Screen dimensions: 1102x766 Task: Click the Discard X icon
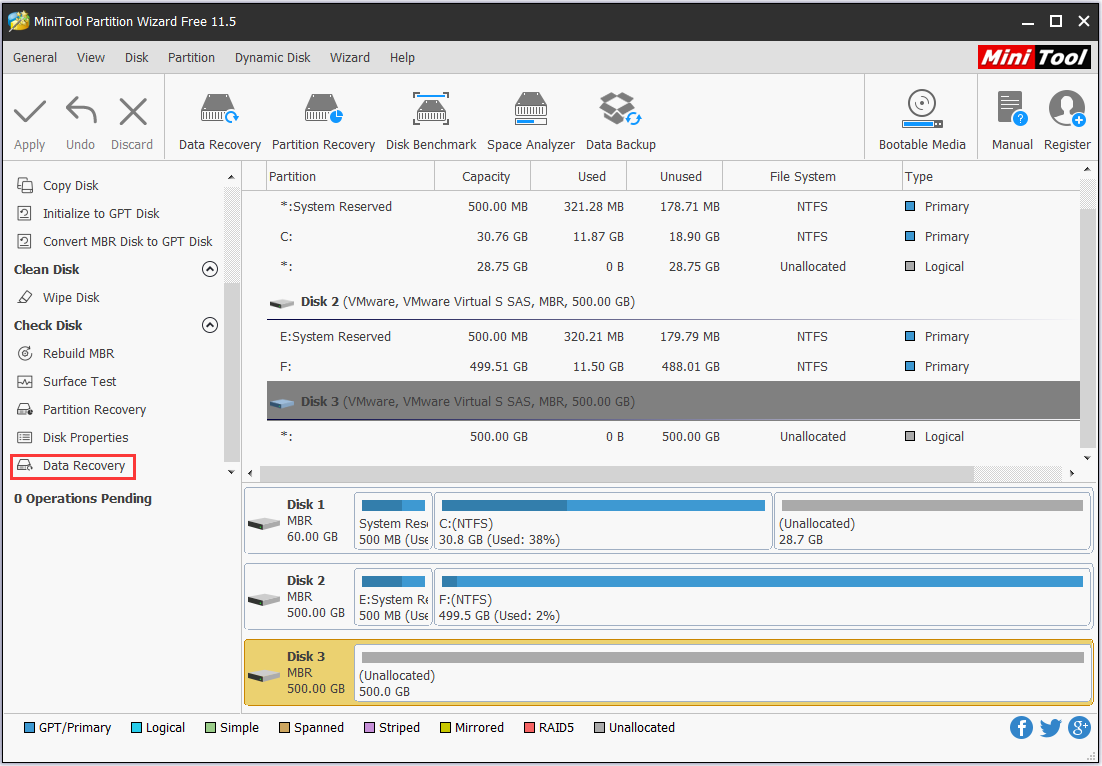point(133,112)
